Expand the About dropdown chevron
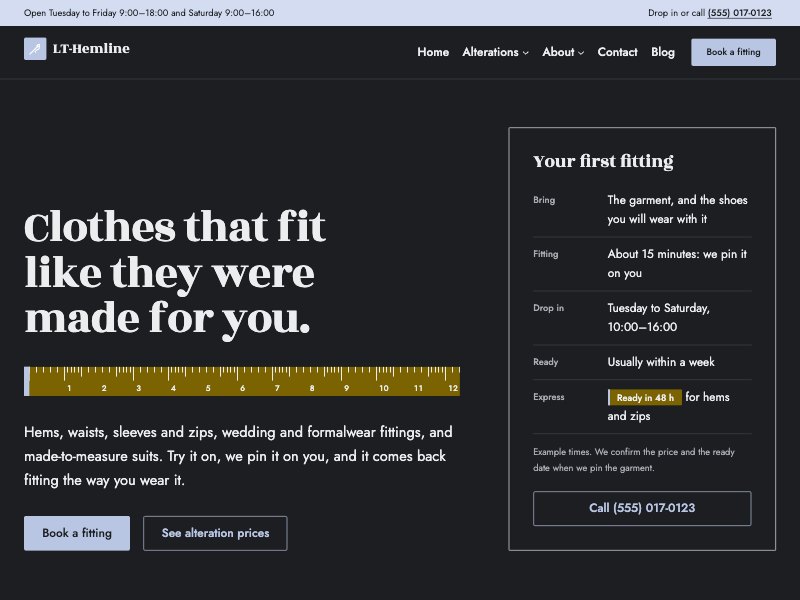This screenshot has width=800, height=600. [x=581, y=53]
